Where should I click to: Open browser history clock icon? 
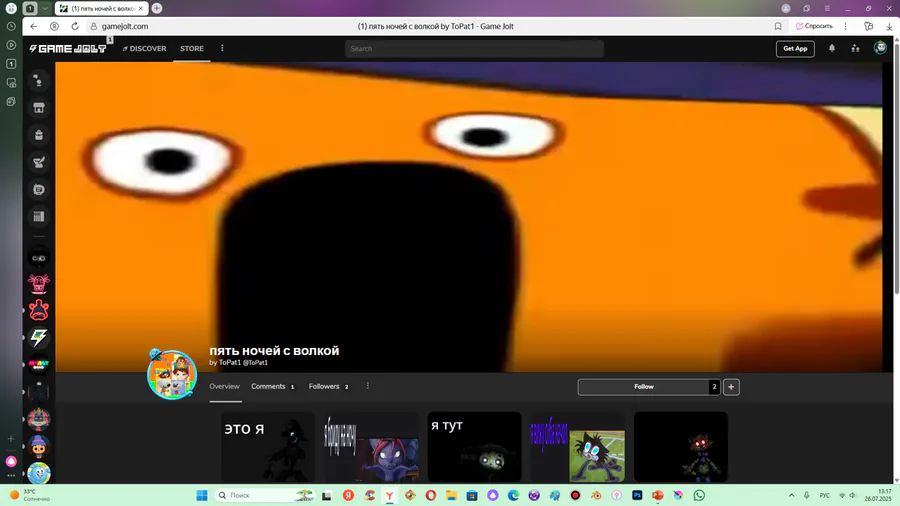point(11,26)
